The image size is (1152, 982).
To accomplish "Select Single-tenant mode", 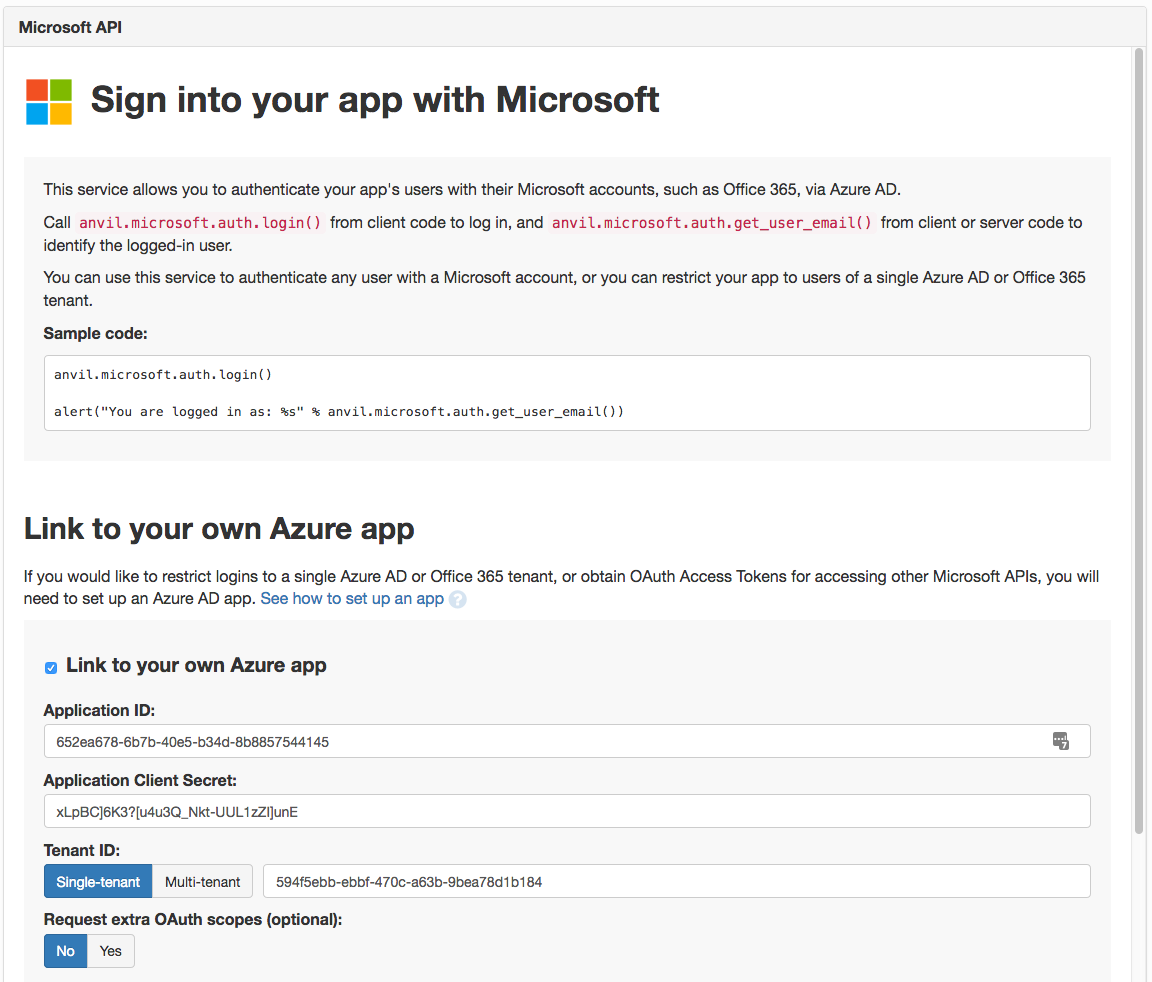I will pyautogui.click(x=97, y=881).
